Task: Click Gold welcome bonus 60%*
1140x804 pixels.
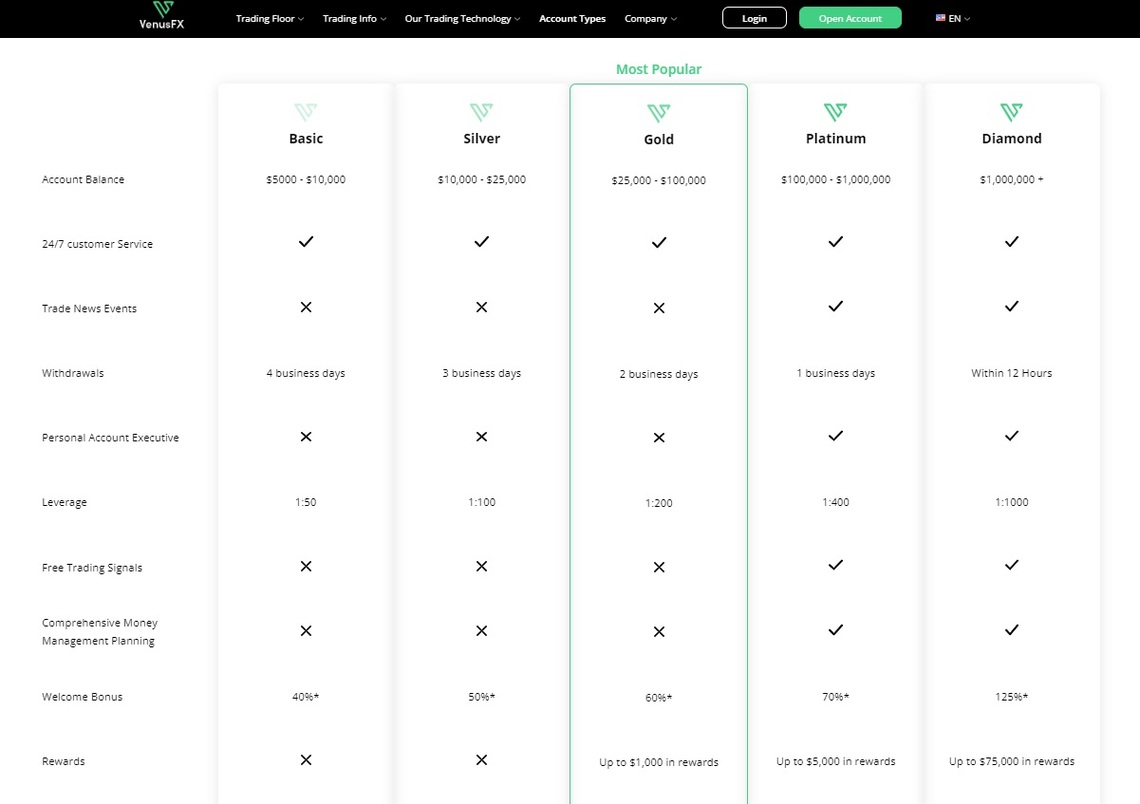Action: 659,698
